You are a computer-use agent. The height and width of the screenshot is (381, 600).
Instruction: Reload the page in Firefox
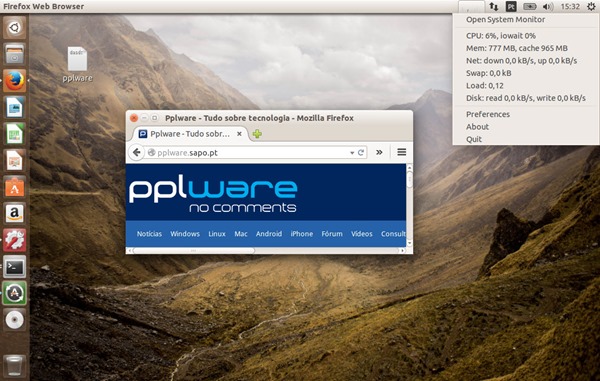pos(361,152)
